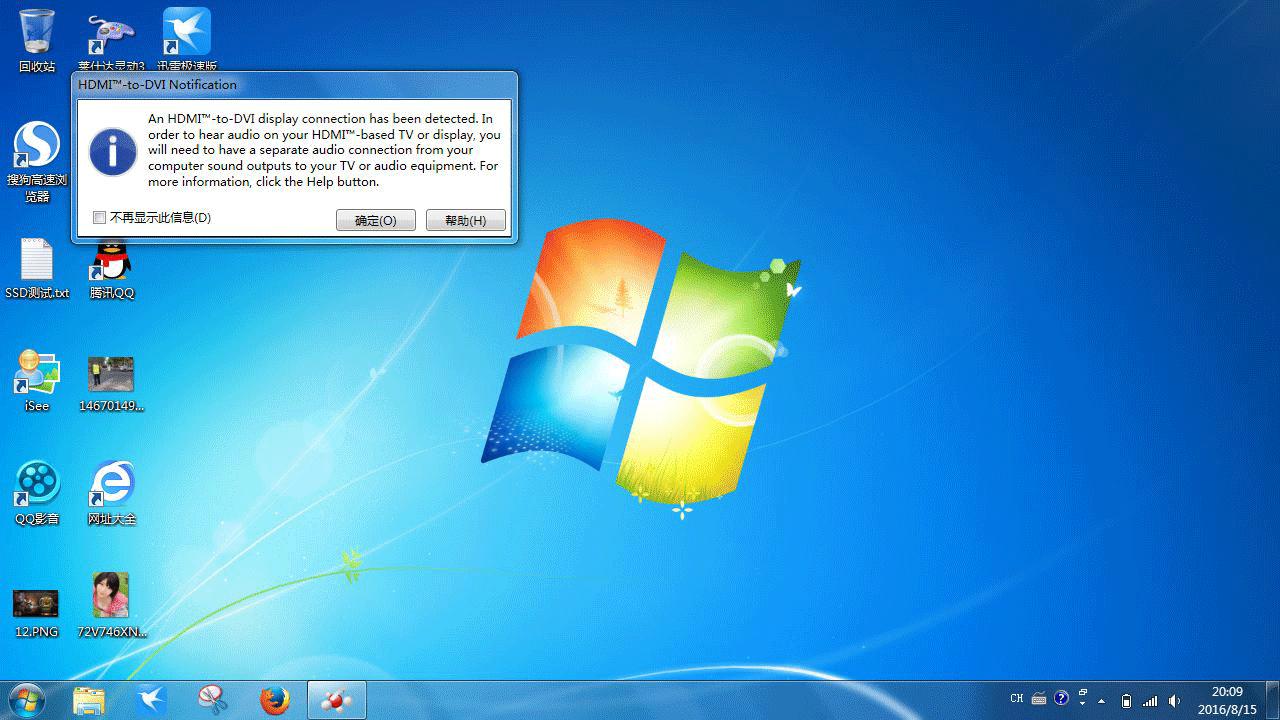The image size is (1280, 720).
Task: Click the 20:09 clock and date
Action: point(1227,700)
